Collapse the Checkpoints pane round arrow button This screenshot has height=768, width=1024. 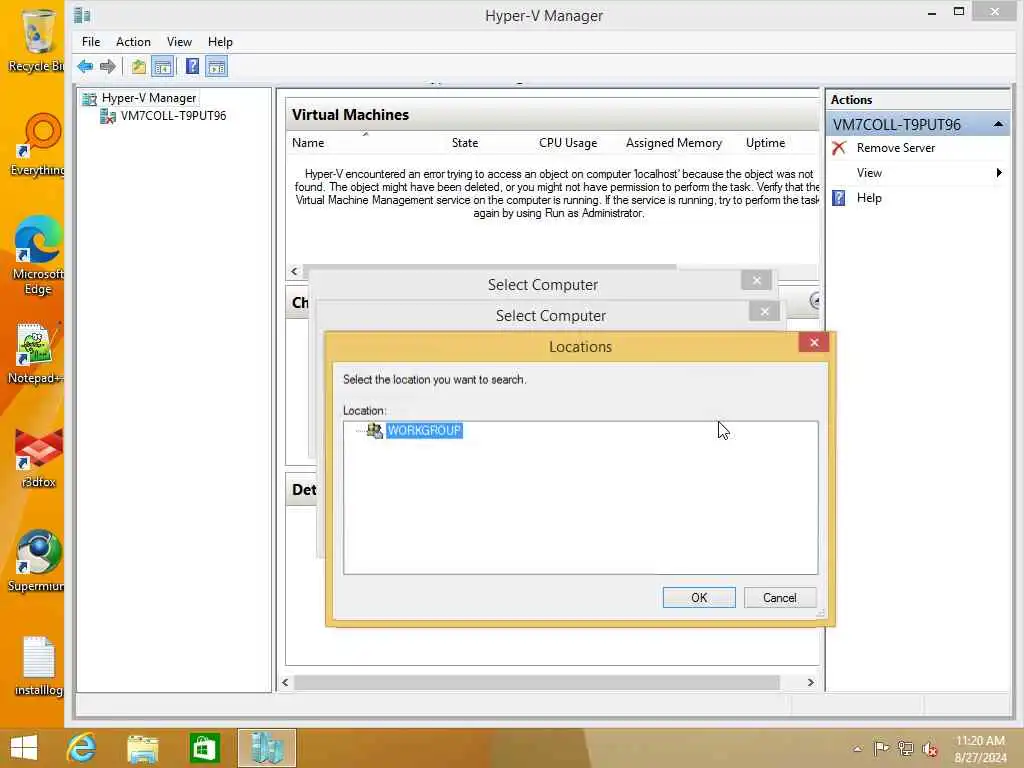pyautogui.click(x=814, y=301)
